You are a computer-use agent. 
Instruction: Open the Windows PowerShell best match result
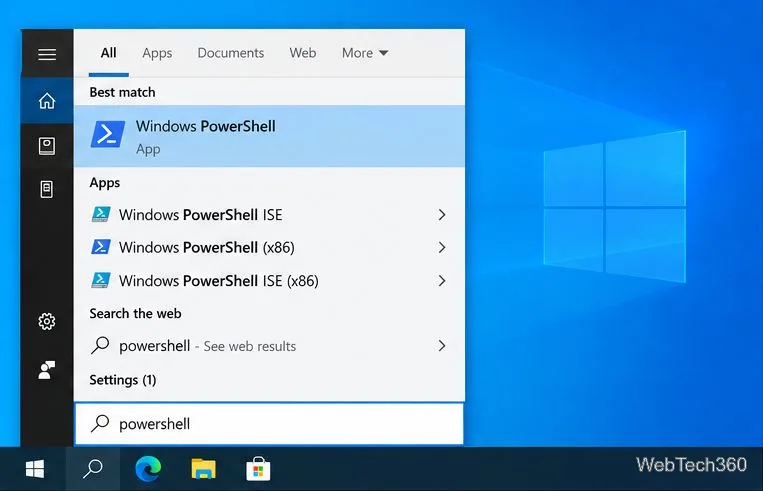point(270,136)
